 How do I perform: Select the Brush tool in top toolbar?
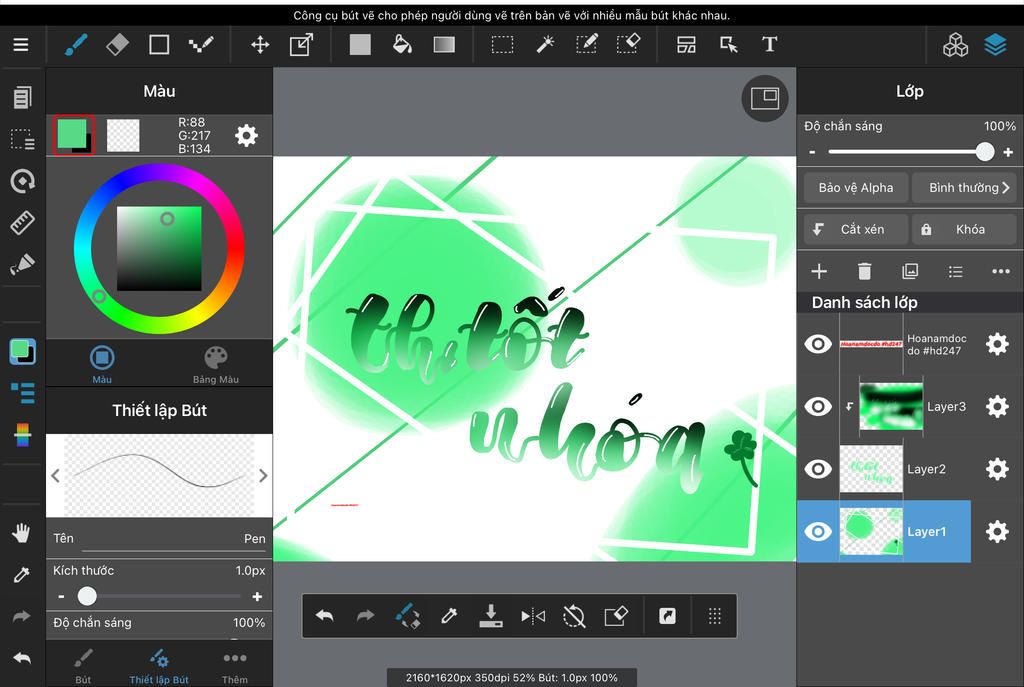[76, 44]
